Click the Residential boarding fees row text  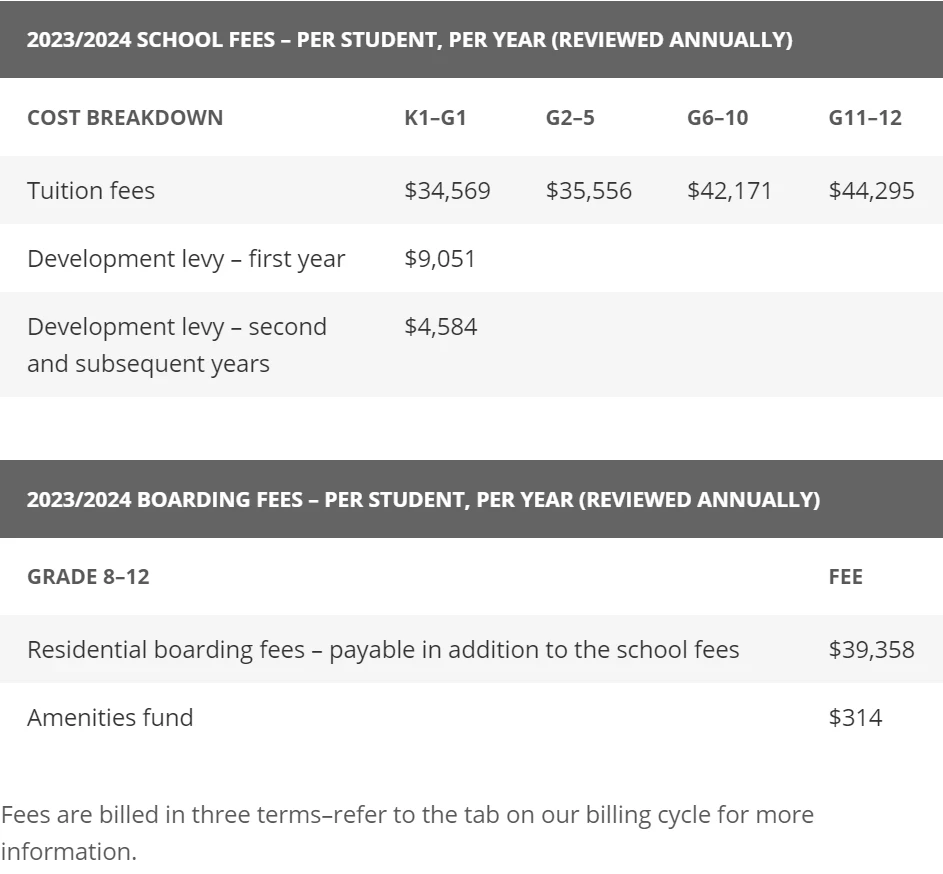pyautogui.click(x=383, y=650)
